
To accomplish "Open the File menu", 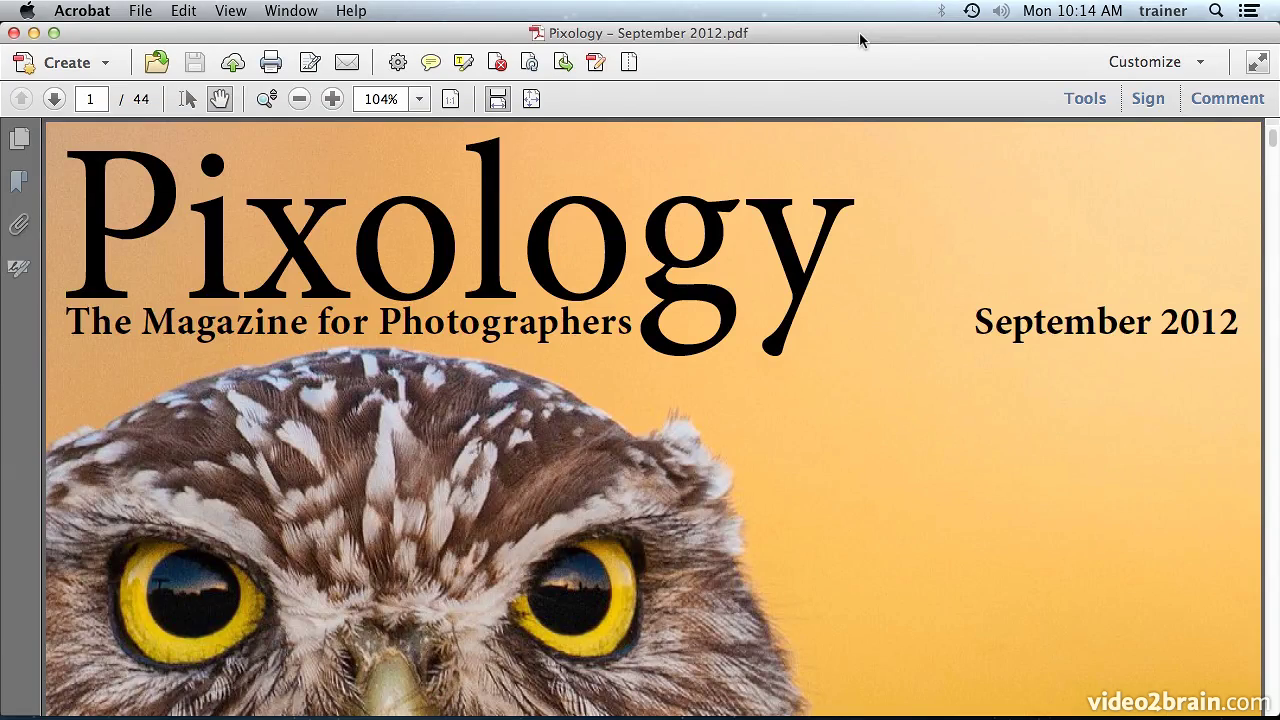I will 140,11.
